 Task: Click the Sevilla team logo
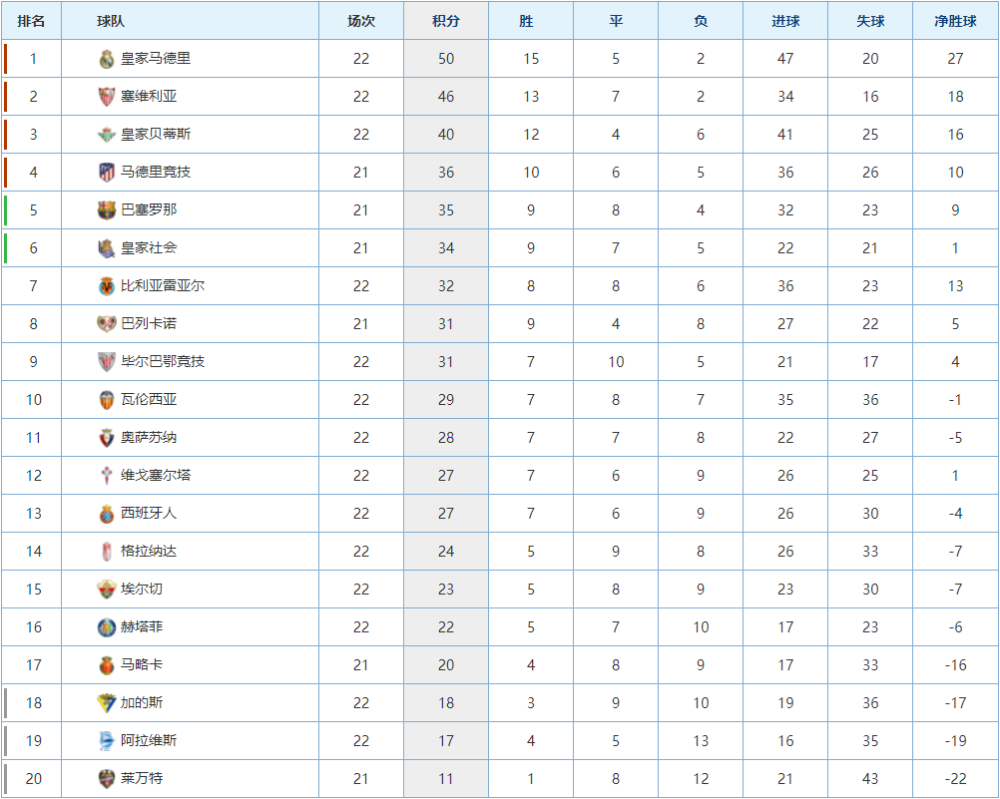pos(106,97)
